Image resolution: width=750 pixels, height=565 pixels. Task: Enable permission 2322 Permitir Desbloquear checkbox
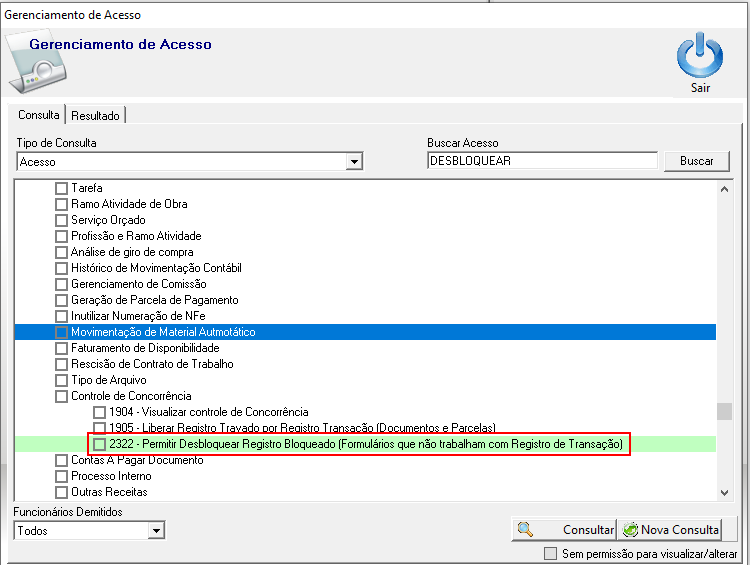pyautogui.click(x=99, y=444)
